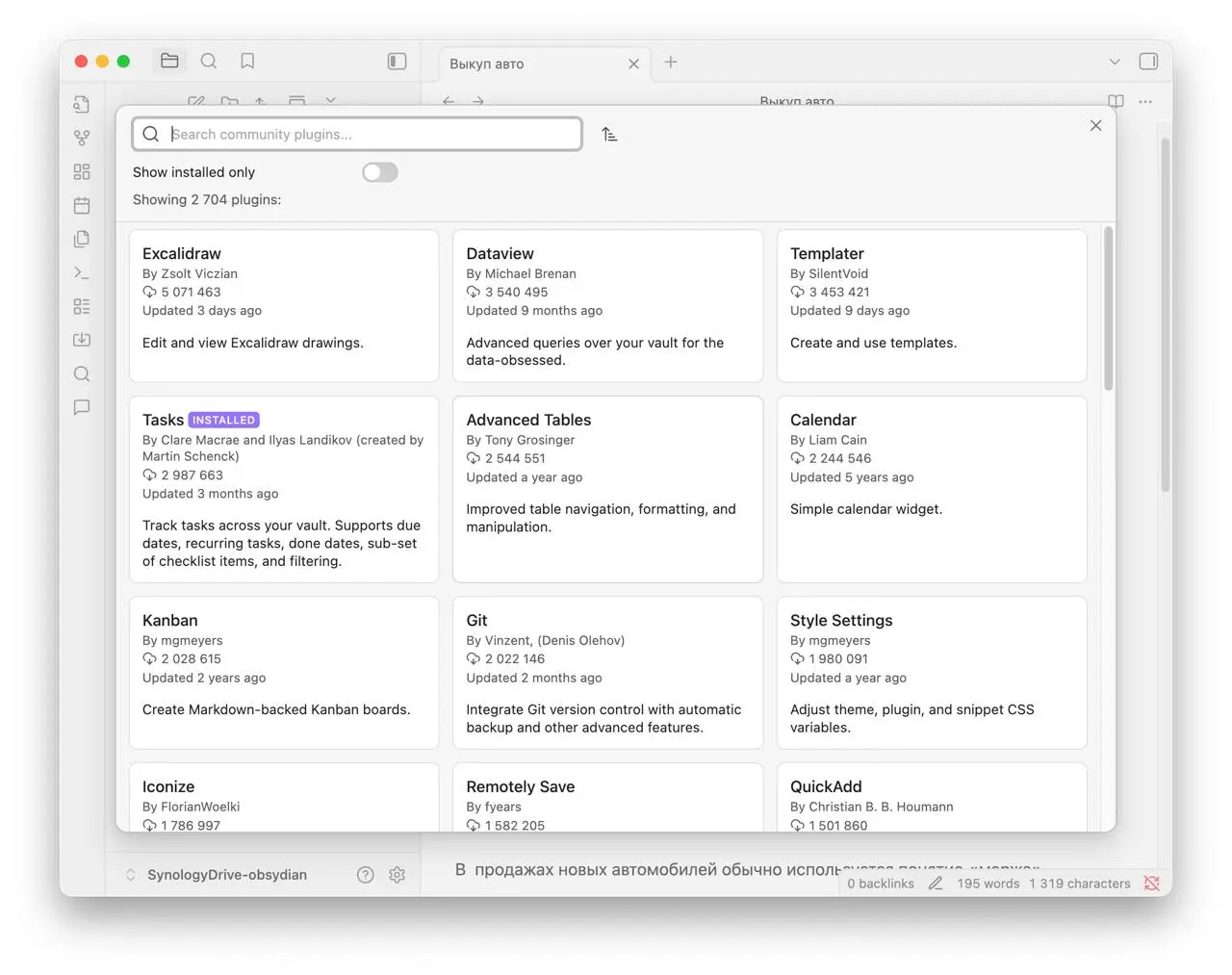1232x975 pixels.
Task: Open the Style Settings plugin card
Action: [x=932, y=673]
